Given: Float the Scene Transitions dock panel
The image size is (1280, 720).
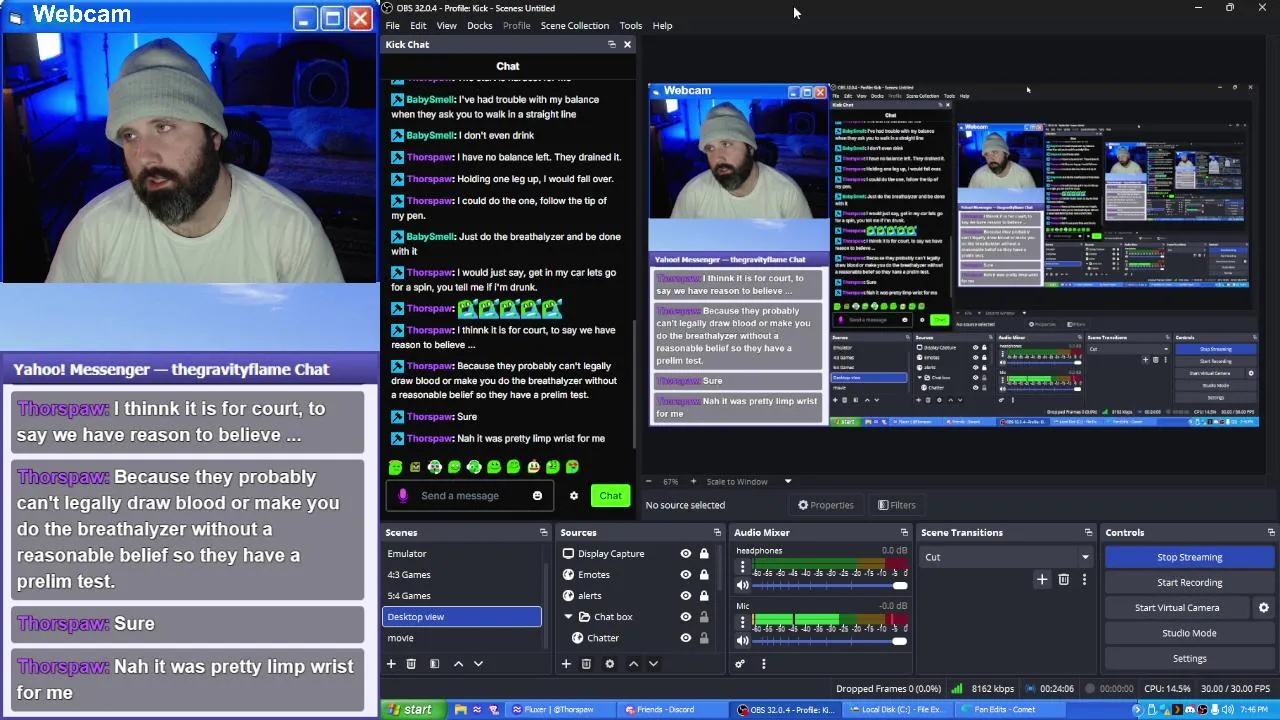Looking at the screenshot, I should (1088, 533).
